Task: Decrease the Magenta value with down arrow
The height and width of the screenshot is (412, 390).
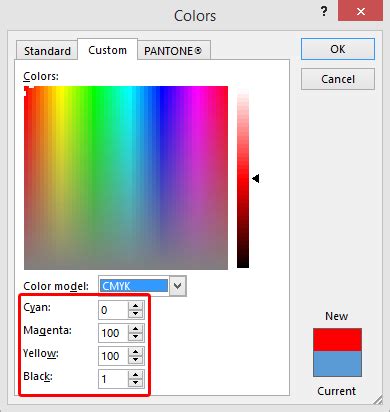Action: (x=135, y=337)
